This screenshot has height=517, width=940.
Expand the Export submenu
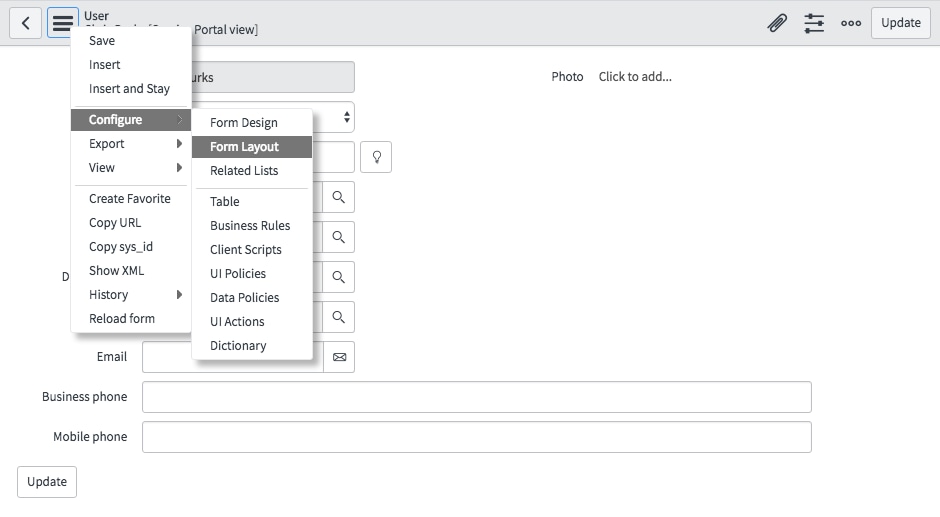click(x=131, y=144)
